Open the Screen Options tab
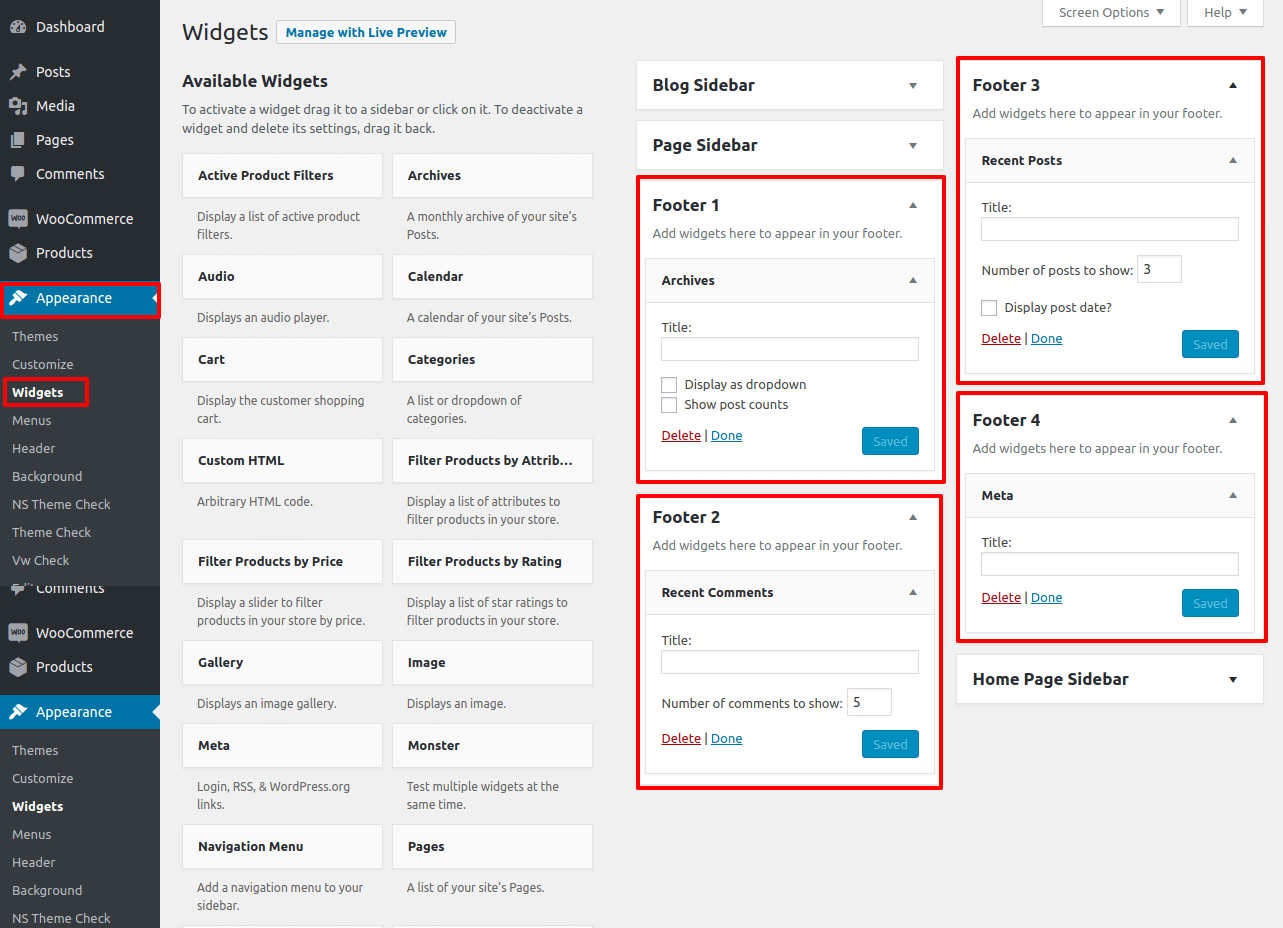Image resolution: width=1283 pixels, height=928 pixels. coord(1111,13)
